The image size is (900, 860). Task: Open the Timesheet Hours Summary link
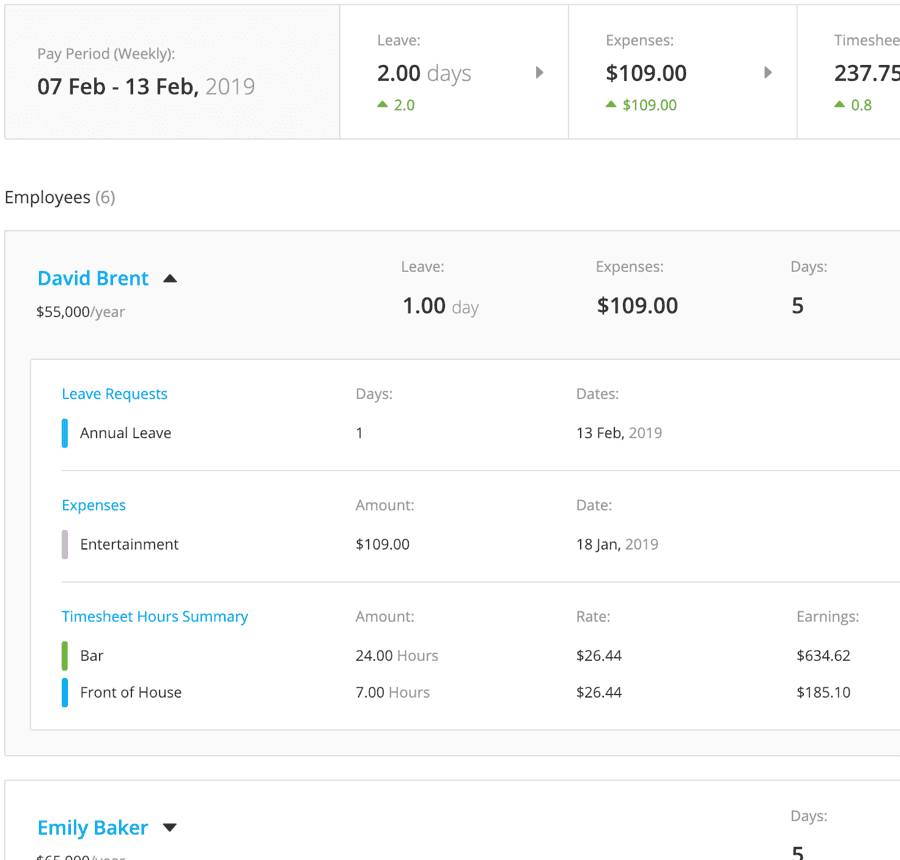pos(155,617)
